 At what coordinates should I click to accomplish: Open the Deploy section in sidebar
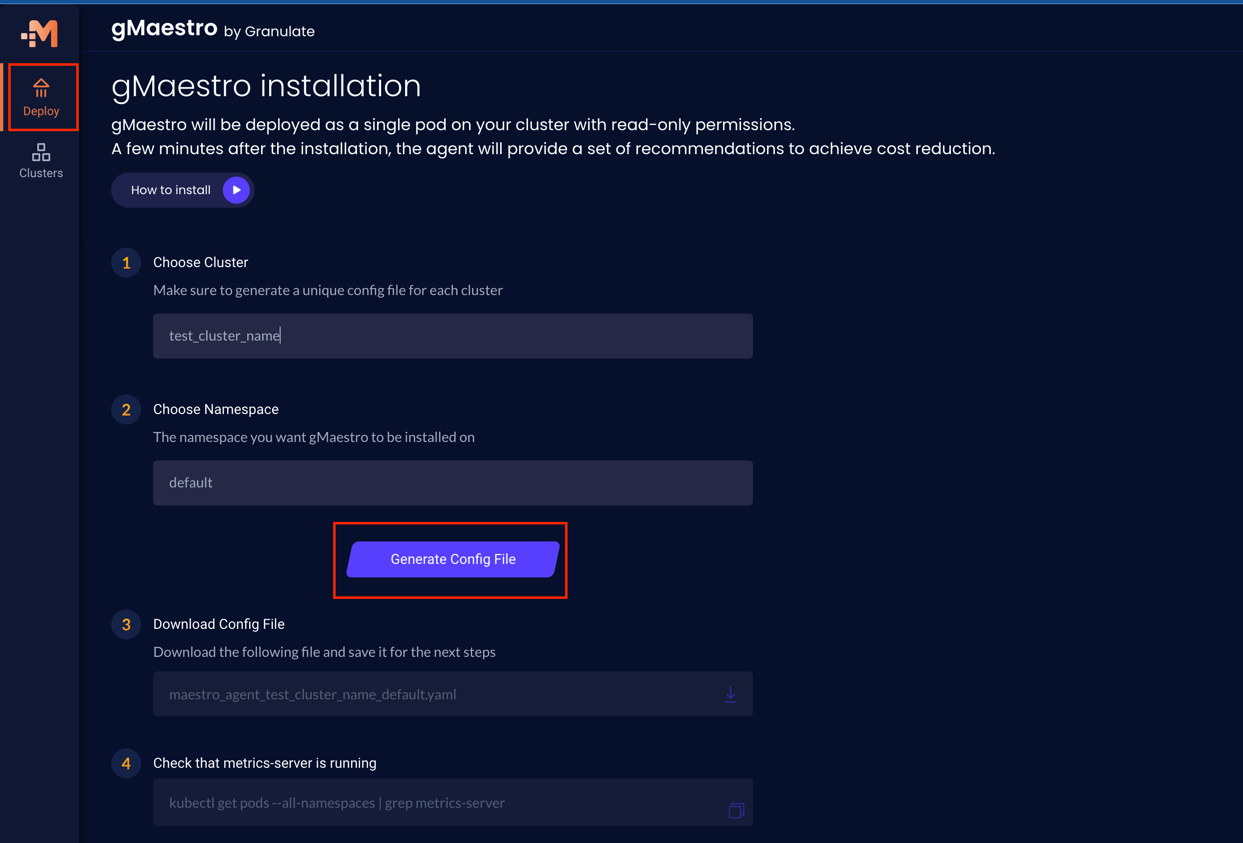pyautogui.click(x=41, y=98)
